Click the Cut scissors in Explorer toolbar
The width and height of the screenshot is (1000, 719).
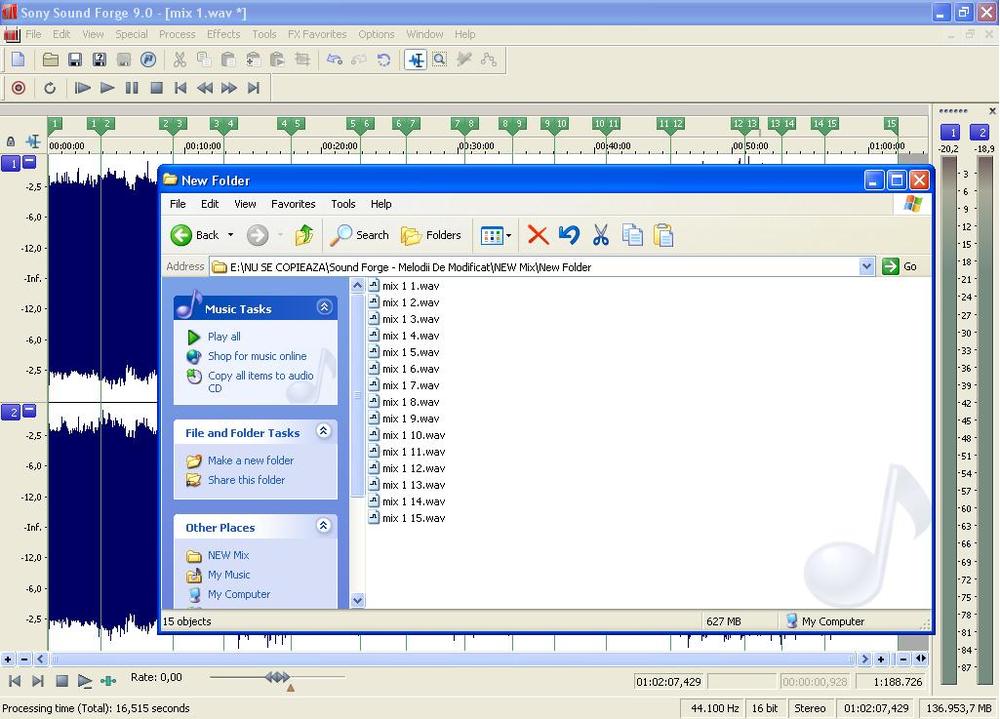[600, 235]
